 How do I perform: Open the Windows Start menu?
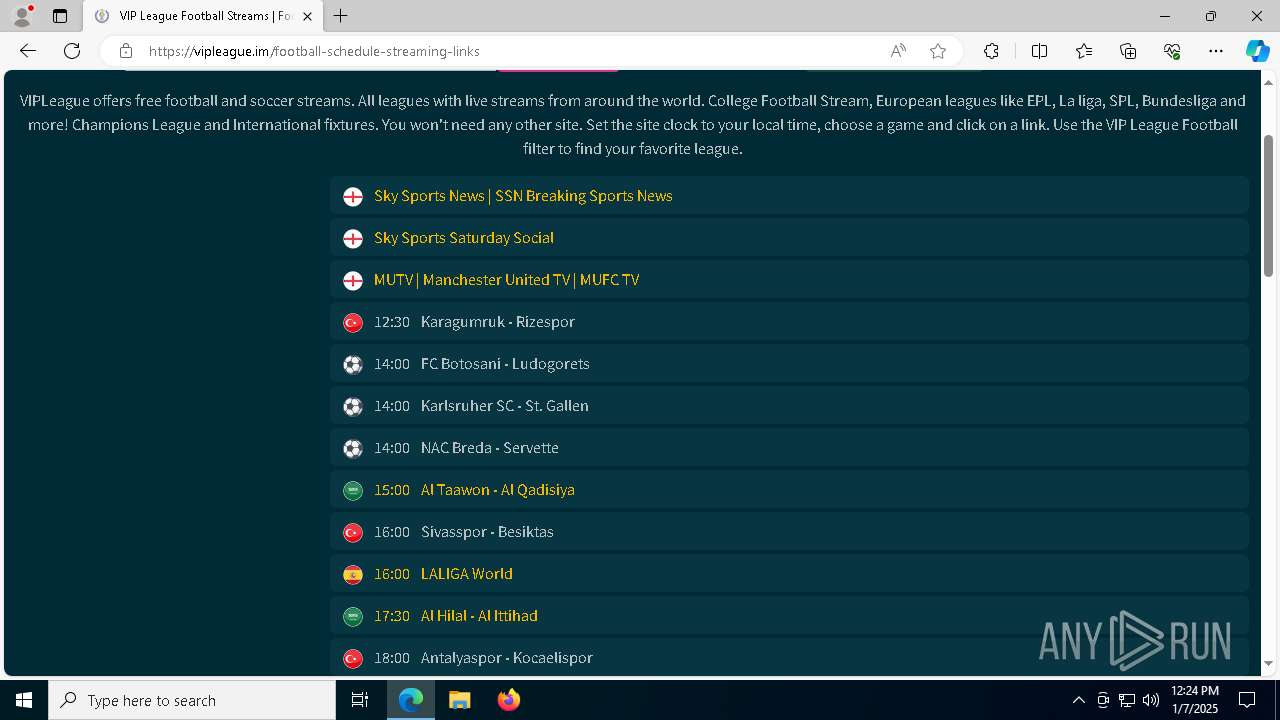coord(24,700)
